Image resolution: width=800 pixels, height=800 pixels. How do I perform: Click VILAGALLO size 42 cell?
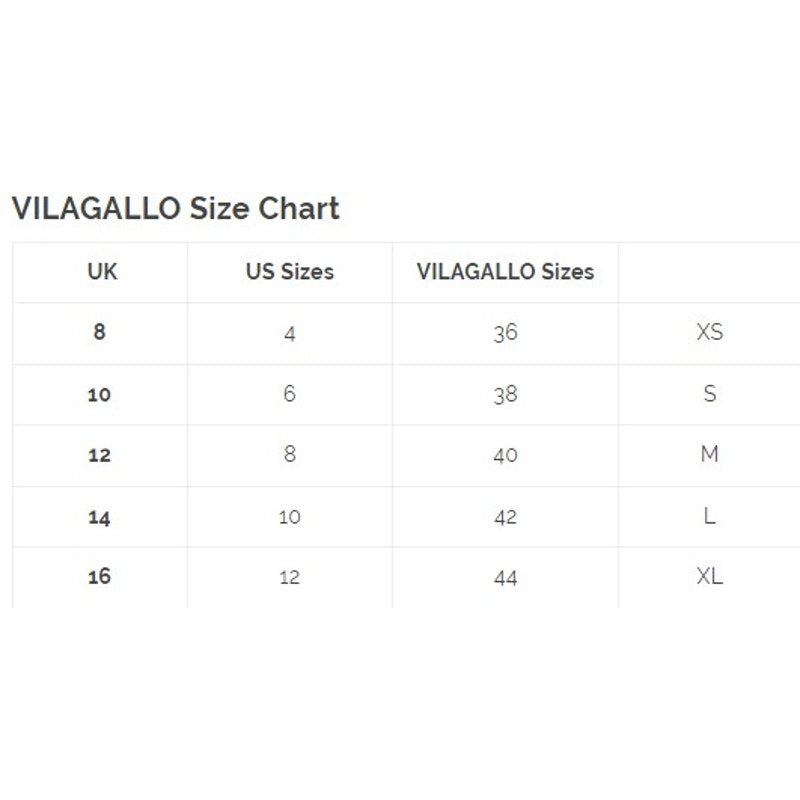pyautogui.click(x=505, y=517)
